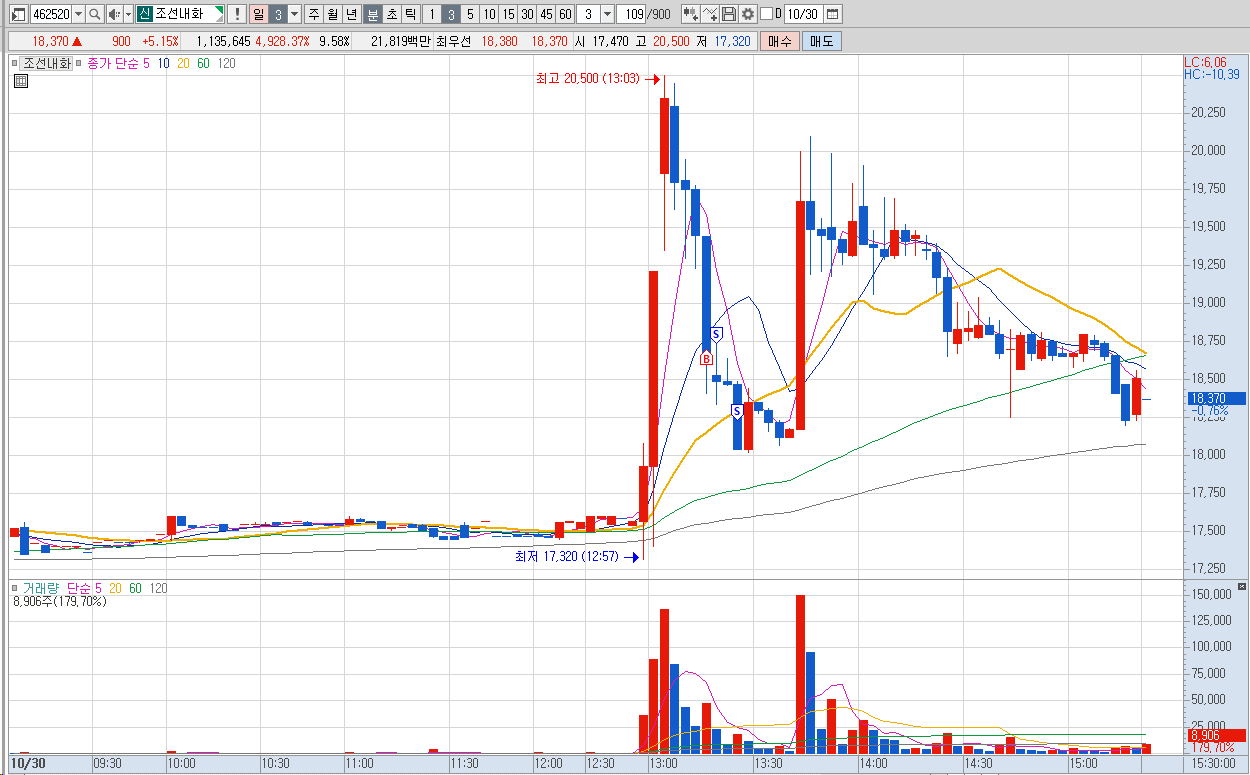Open stock search with the magnifier icon
This screenshot has height=775, width=1250.
coord(95,14)
